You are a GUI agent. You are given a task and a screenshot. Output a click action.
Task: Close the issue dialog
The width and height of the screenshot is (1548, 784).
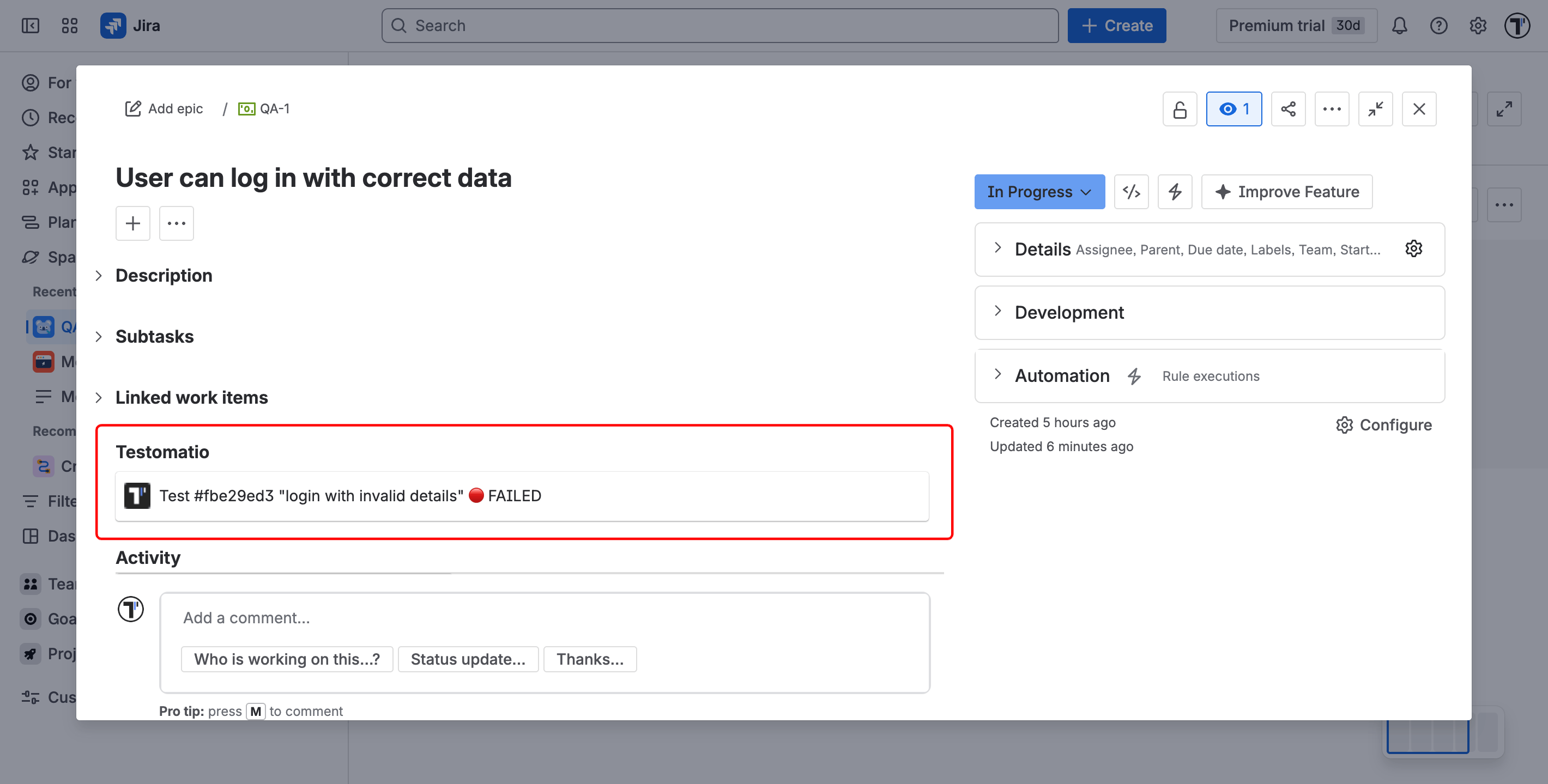coord(1419,109)
